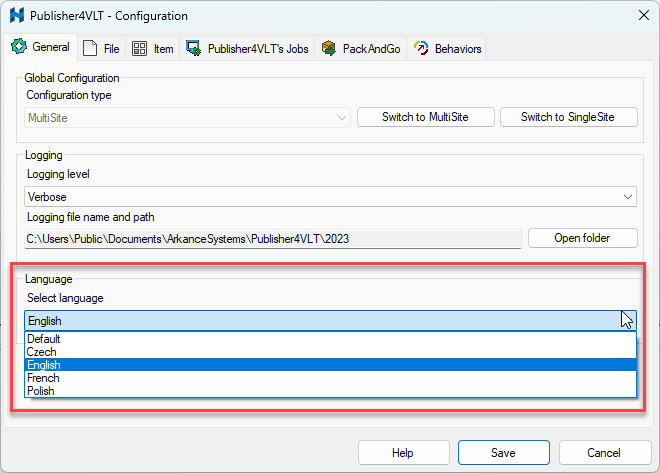Screen dimensions: 660x473
Task: Collapse the Select language dropdown arrow
Action: coord(627,320)
